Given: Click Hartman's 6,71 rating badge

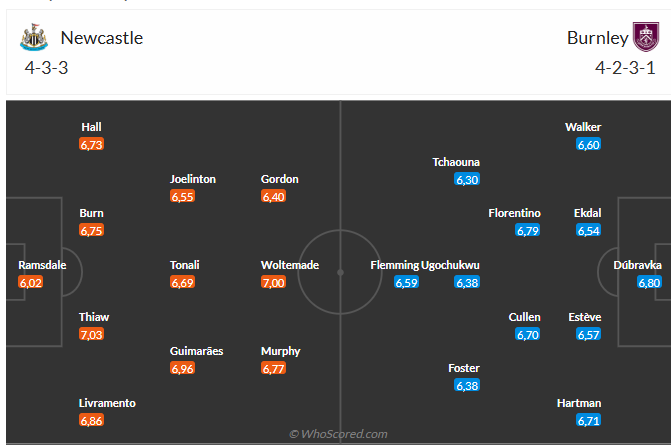Looking at the screenshot, I should point(589,421).
